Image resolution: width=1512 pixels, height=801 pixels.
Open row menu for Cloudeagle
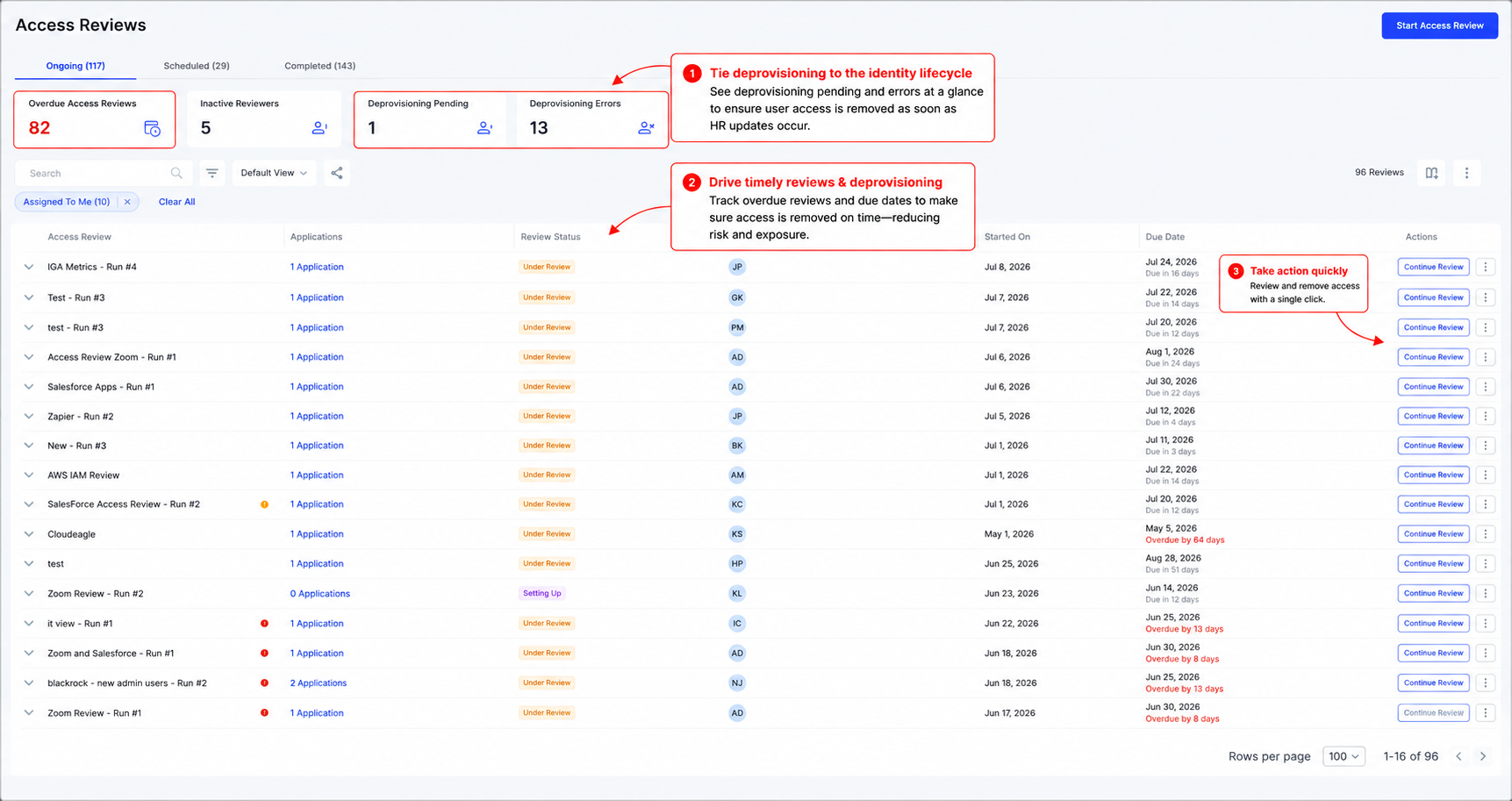click(x=1485, y=533)
